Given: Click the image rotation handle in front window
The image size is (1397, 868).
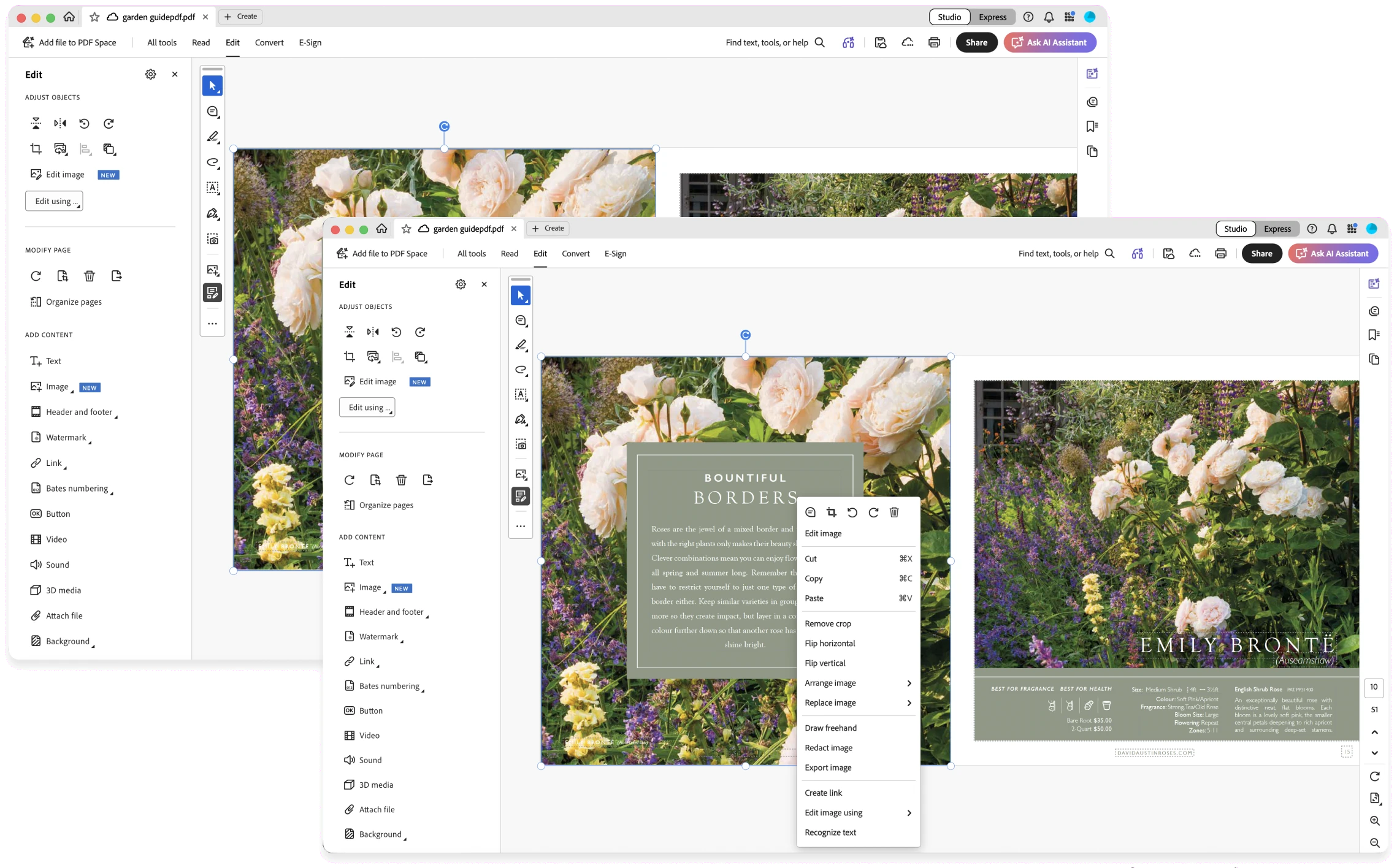Looking at the screenshot, I should 745,335.
